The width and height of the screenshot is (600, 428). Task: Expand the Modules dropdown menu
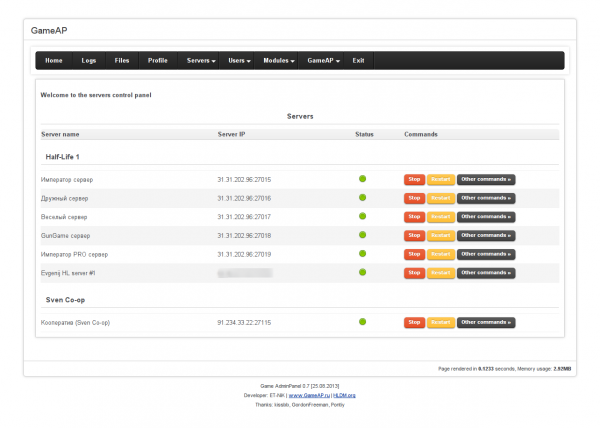(279, 60)
